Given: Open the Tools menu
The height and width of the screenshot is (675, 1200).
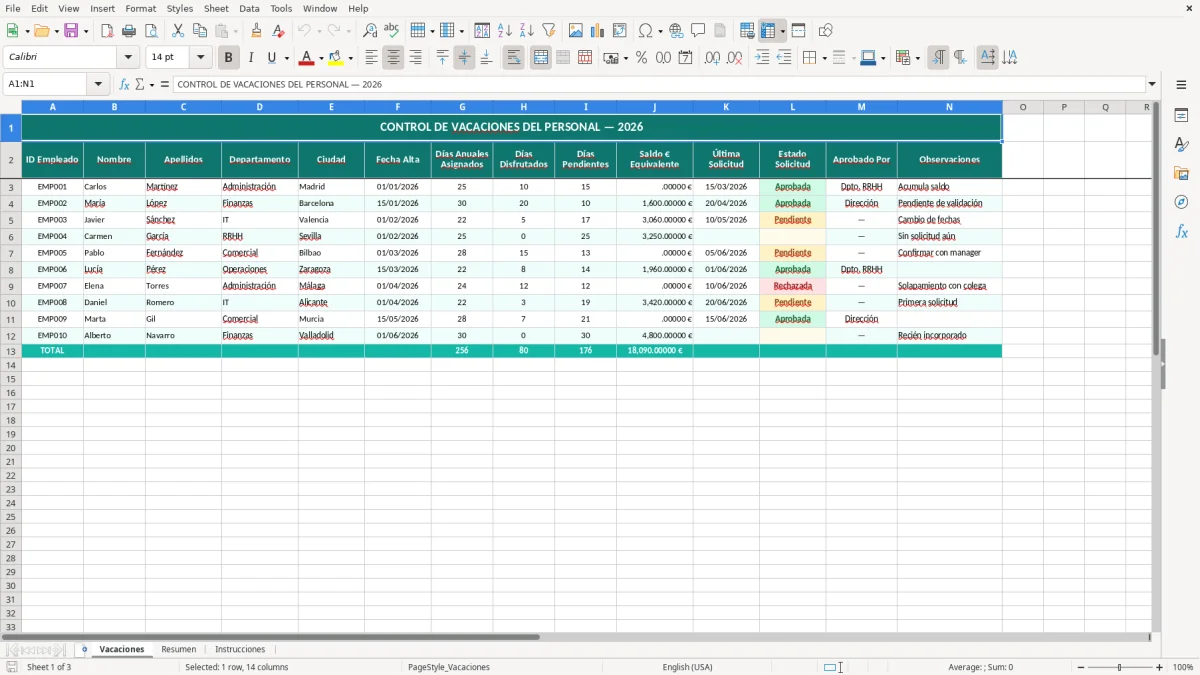Looking at the screenshot, I should pos(281,8).
